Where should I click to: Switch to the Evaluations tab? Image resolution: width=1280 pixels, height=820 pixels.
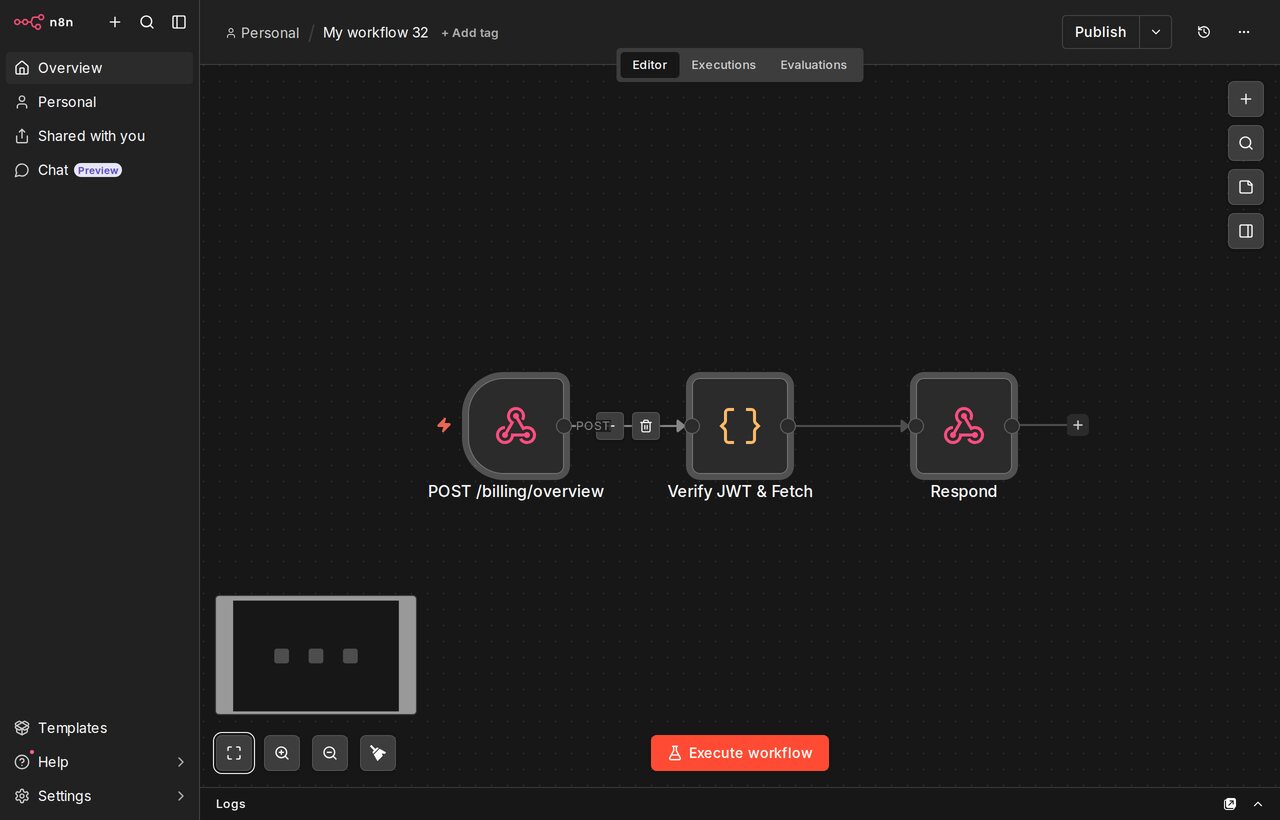tap(814, 65)
